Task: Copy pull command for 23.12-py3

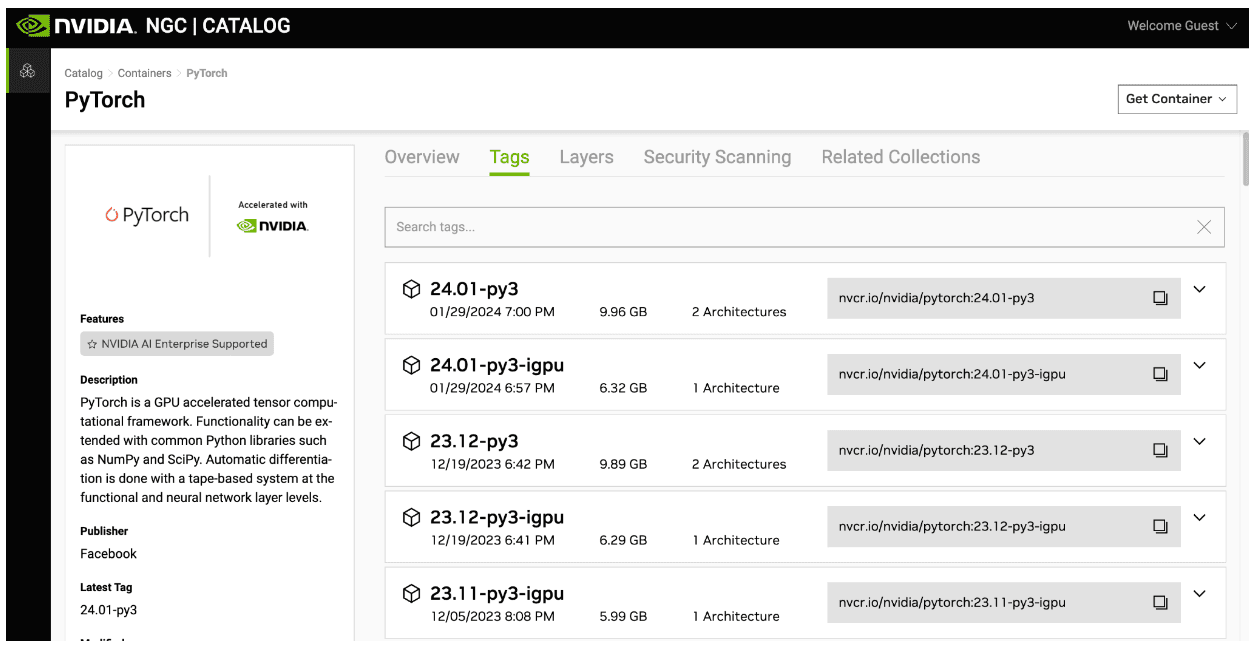Action: 1160,450
